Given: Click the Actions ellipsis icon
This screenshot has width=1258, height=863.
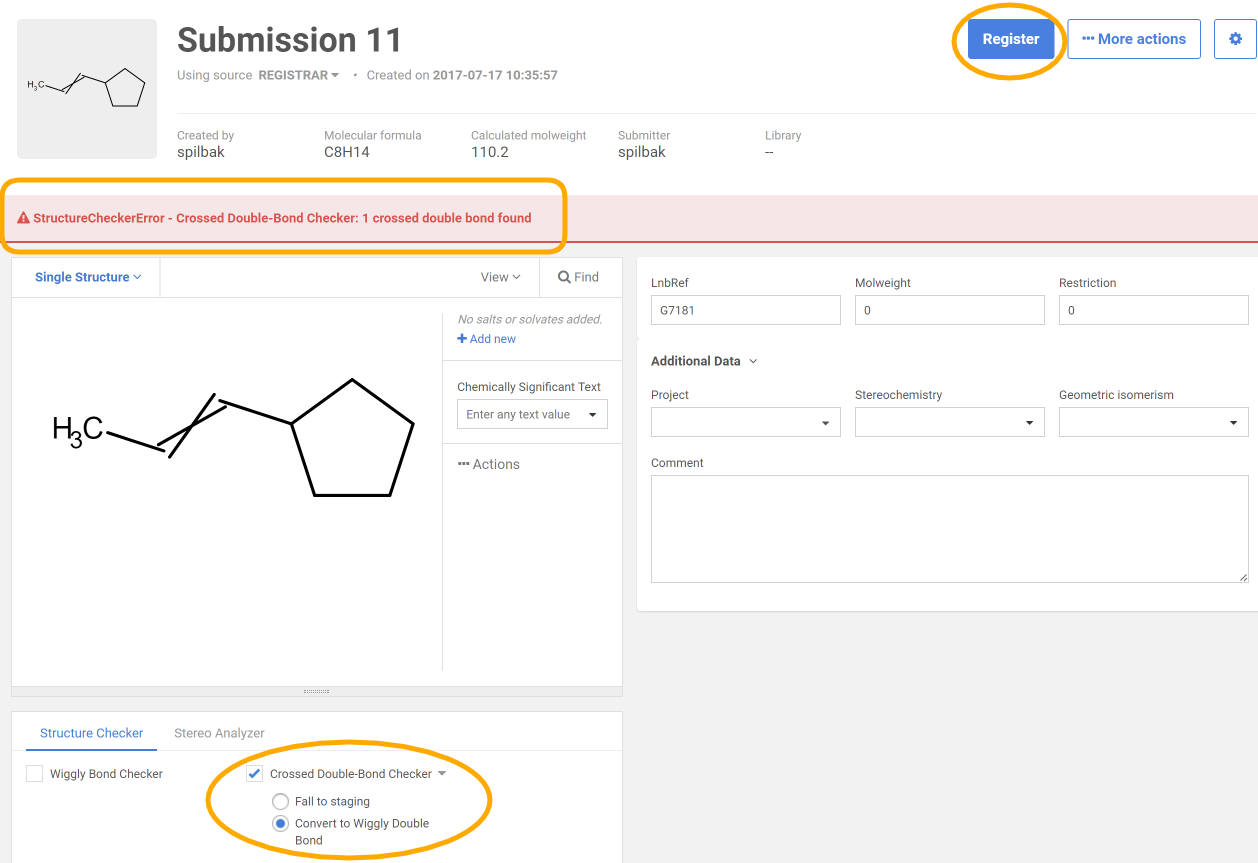Looking at the screenshot, I should [463, 464].
